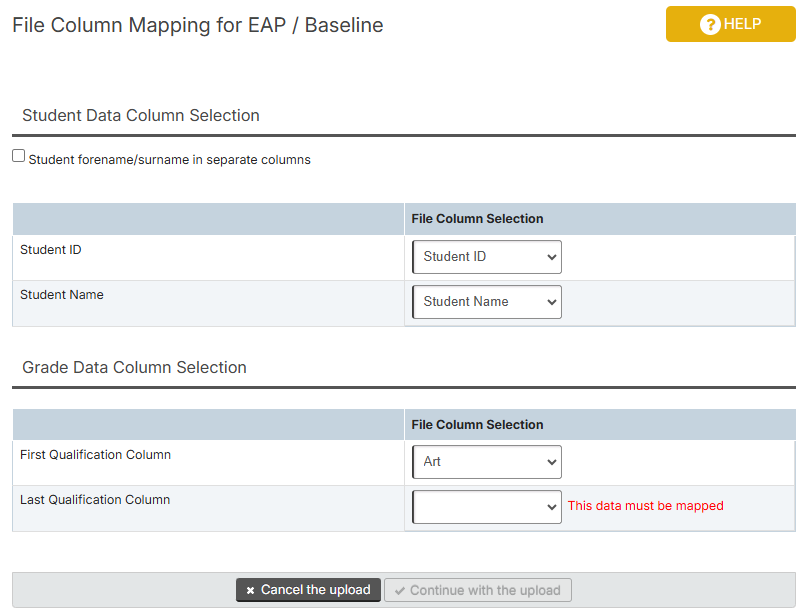Click the 'Student forename/surname in separate columns' label
This screenshot has width=801, height=614.
click(x=169, y=160)
